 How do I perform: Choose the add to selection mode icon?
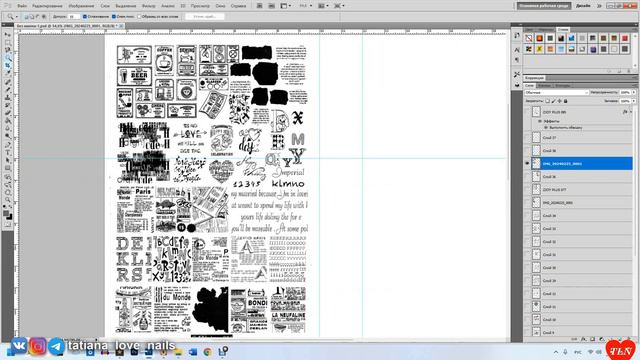(x=32, y=17)
